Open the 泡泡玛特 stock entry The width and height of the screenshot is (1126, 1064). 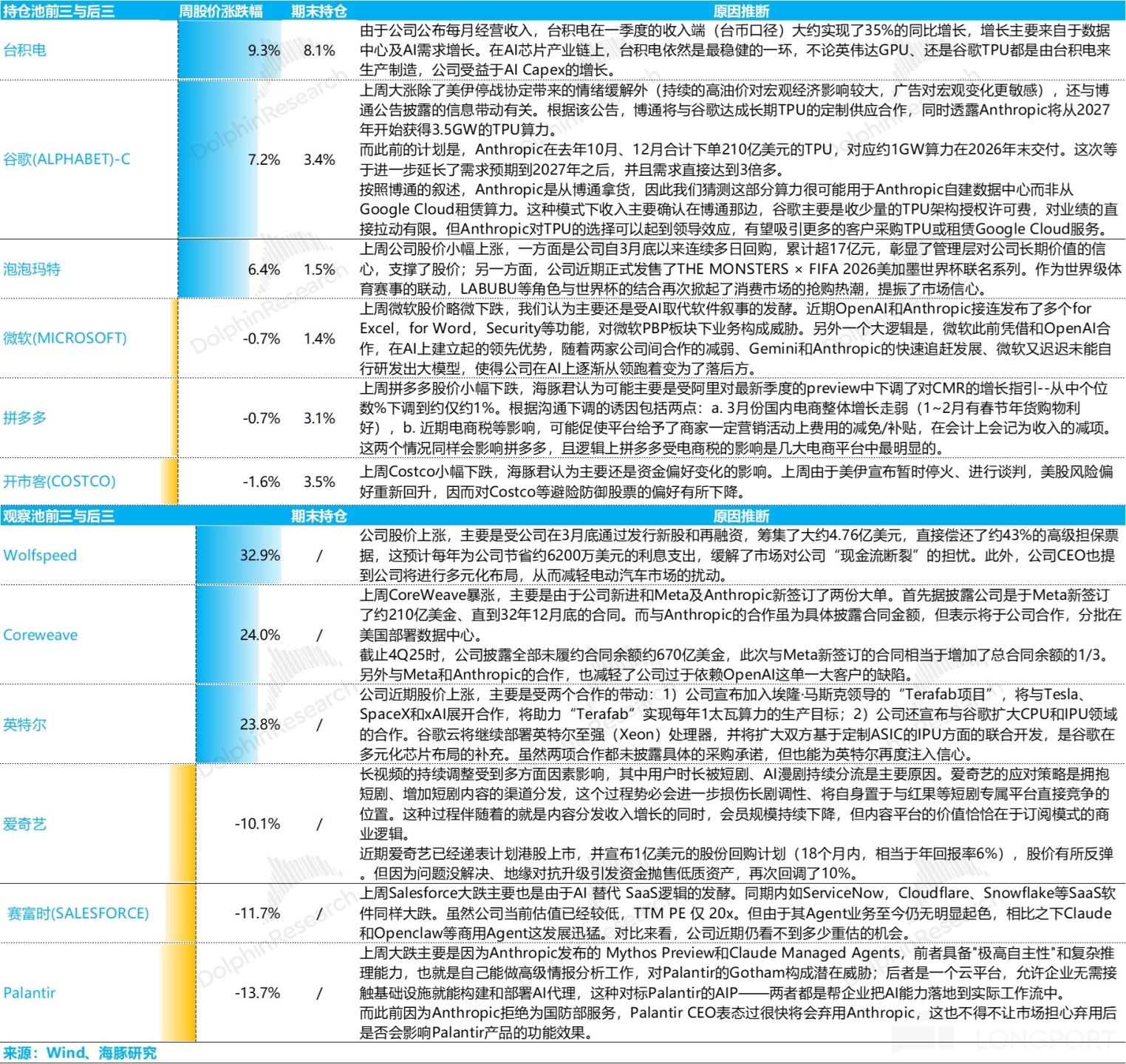click(32, 269)
